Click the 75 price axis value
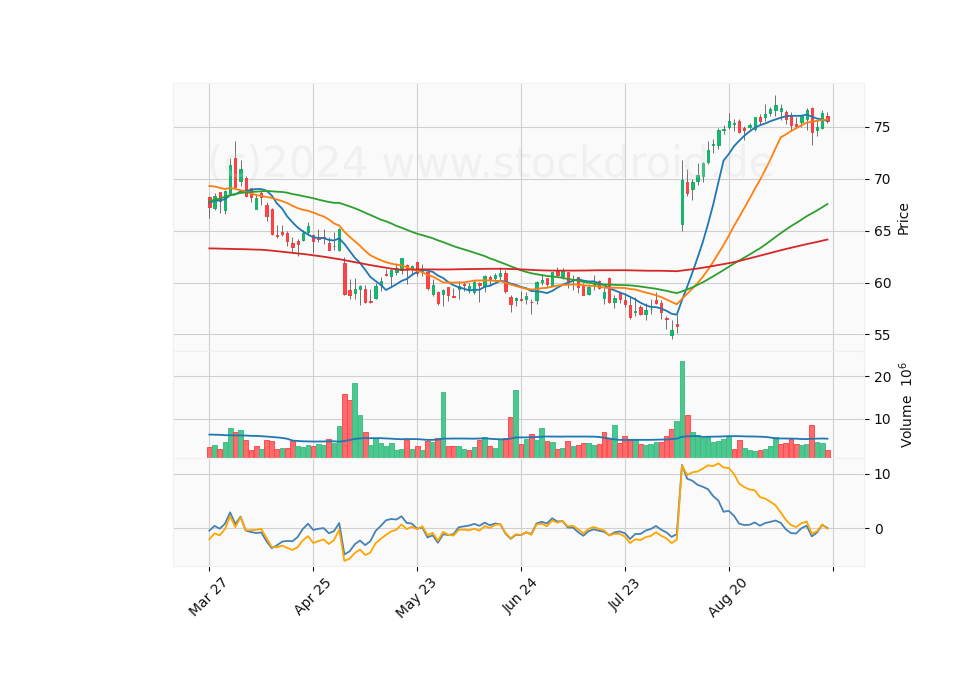This screenshot has width=960, height=690. (x=882, y=127)
